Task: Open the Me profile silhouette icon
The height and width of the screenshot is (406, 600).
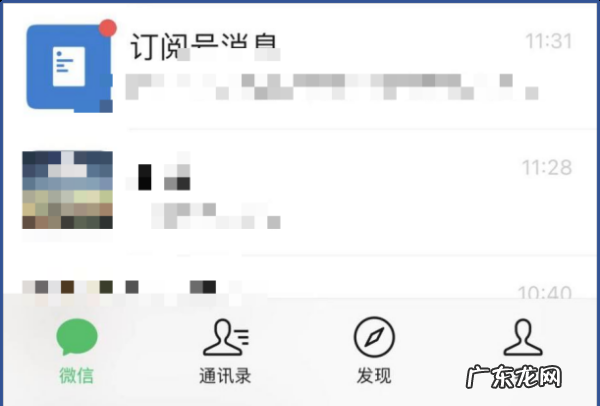Action: pyautogui.click(x=523, y=338)
